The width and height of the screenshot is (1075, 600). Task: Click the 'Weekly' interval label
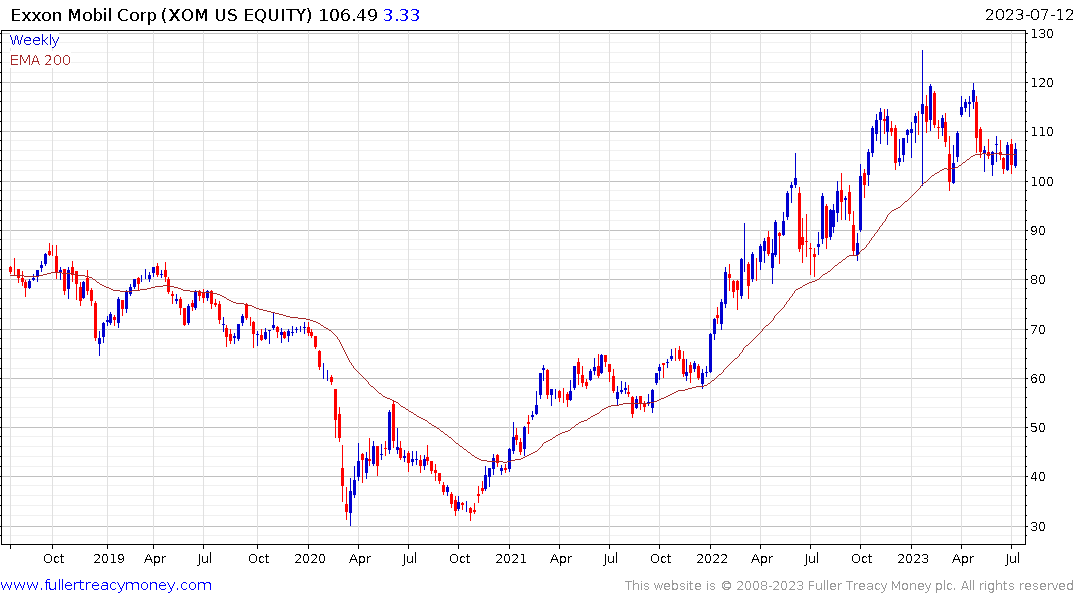pyautogui.click(x=34, y=40)
